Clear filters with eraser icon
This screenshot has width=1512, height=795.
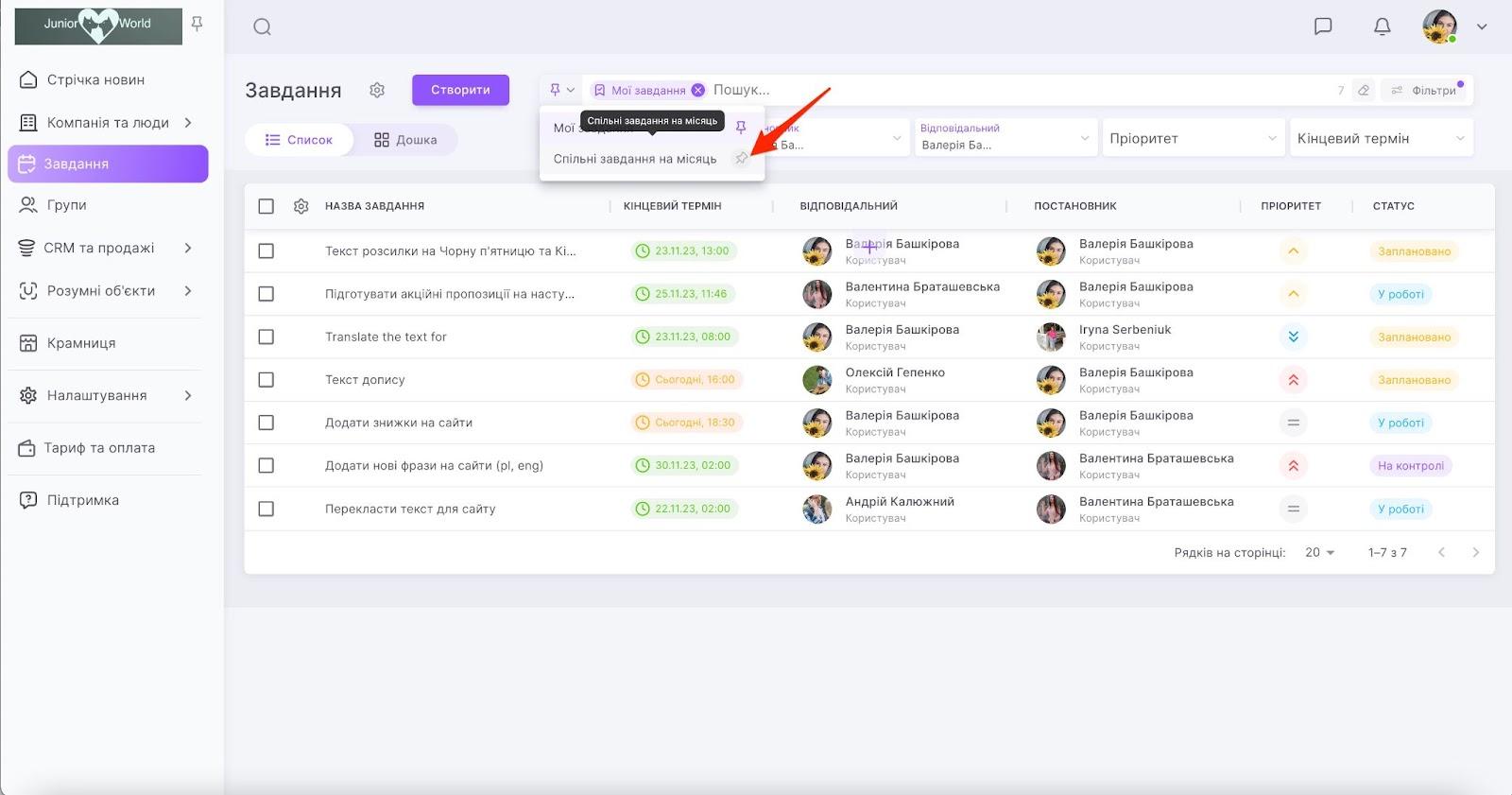coord(1363,90)
